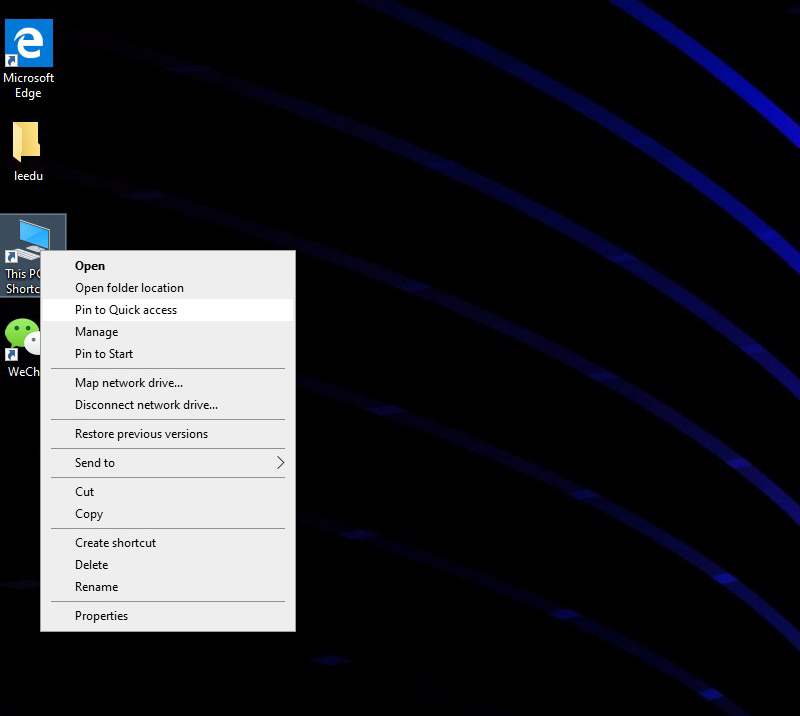Select Restore previous versions
This screenshot has width=800, height=716.
click(x=141, y=434)
